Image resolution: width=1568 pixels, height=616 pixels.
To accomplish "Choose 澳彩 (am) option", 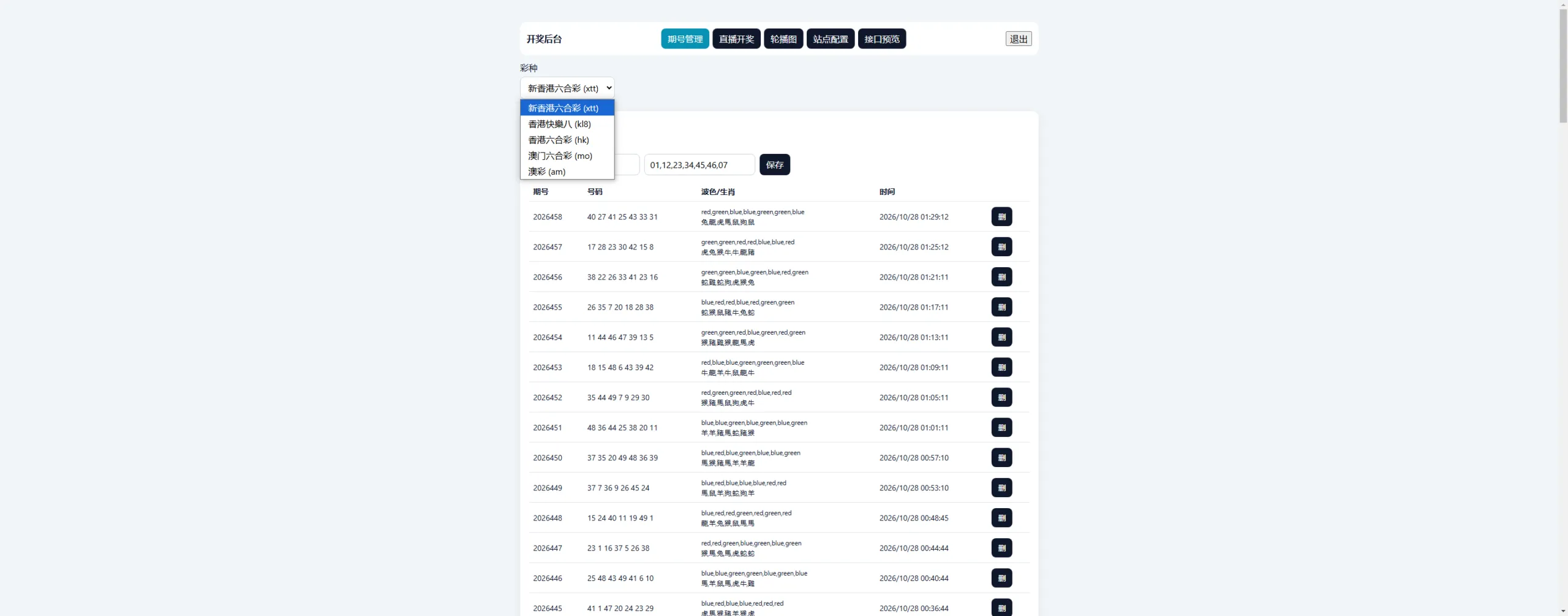I will pyautogui.click(x=567, y=172).
